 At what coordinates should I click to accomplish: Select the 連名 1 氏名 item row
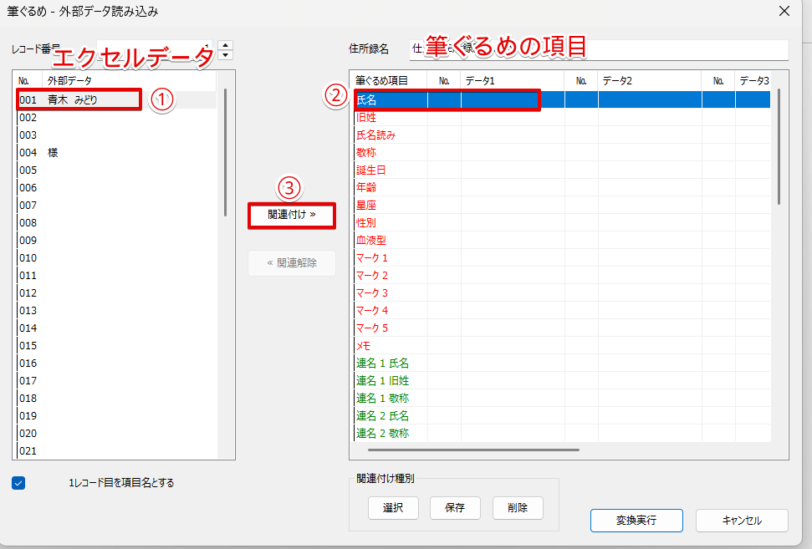point(562,363)
